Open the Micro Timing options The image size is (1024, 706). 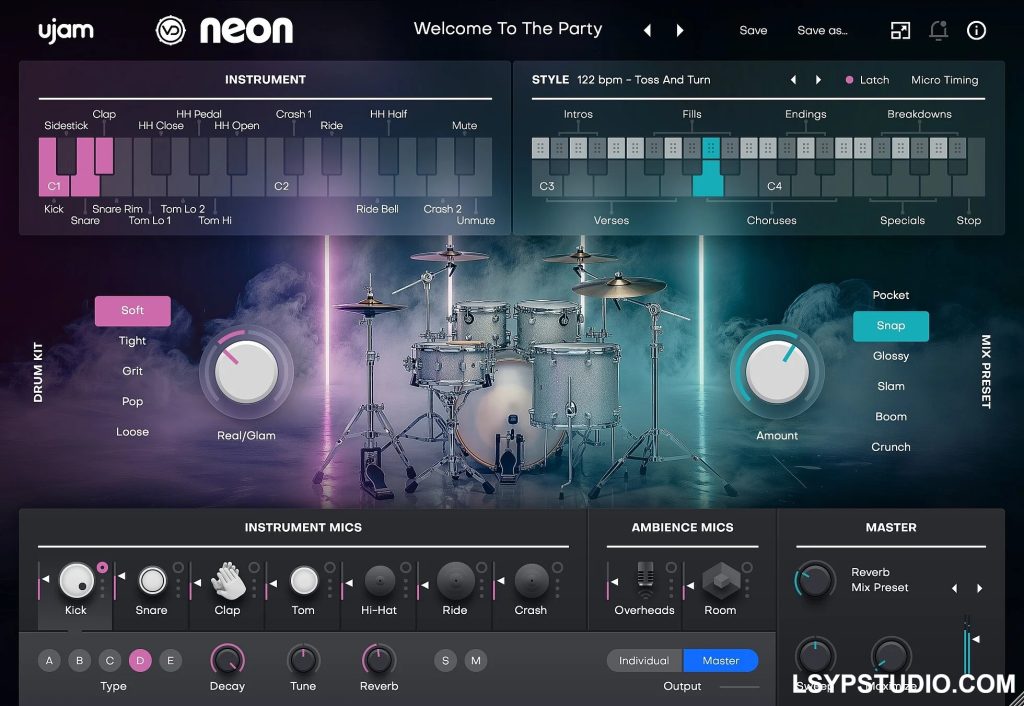[944, 80]
